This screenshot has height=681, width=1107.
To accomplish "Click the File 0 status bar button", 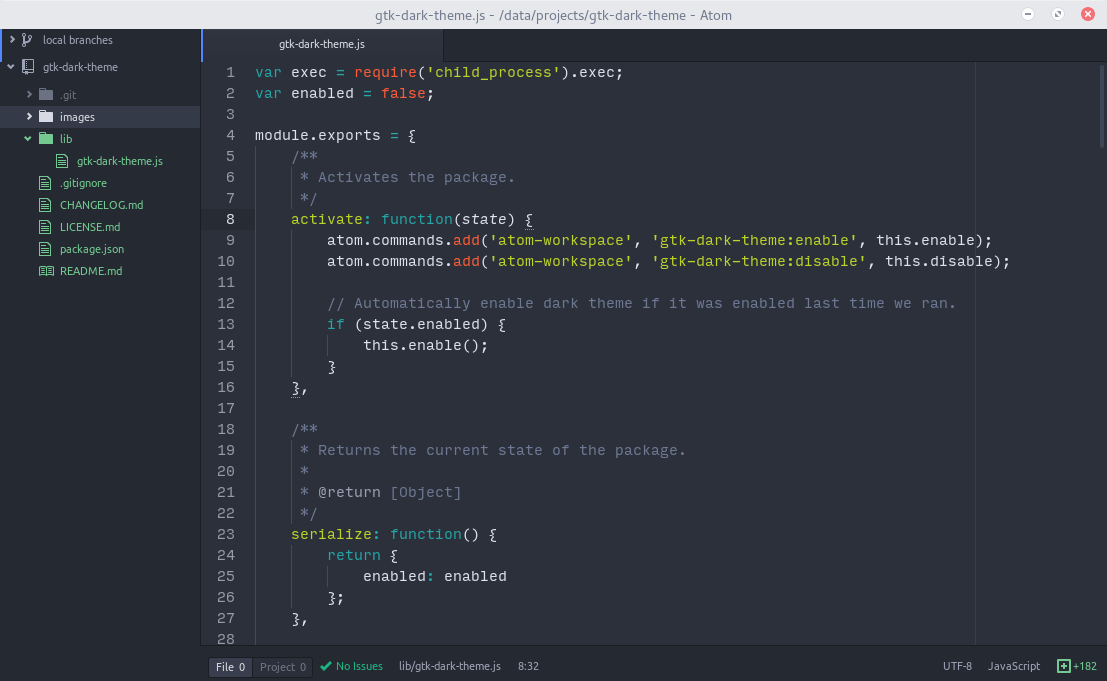I will (x=230, y=666).
